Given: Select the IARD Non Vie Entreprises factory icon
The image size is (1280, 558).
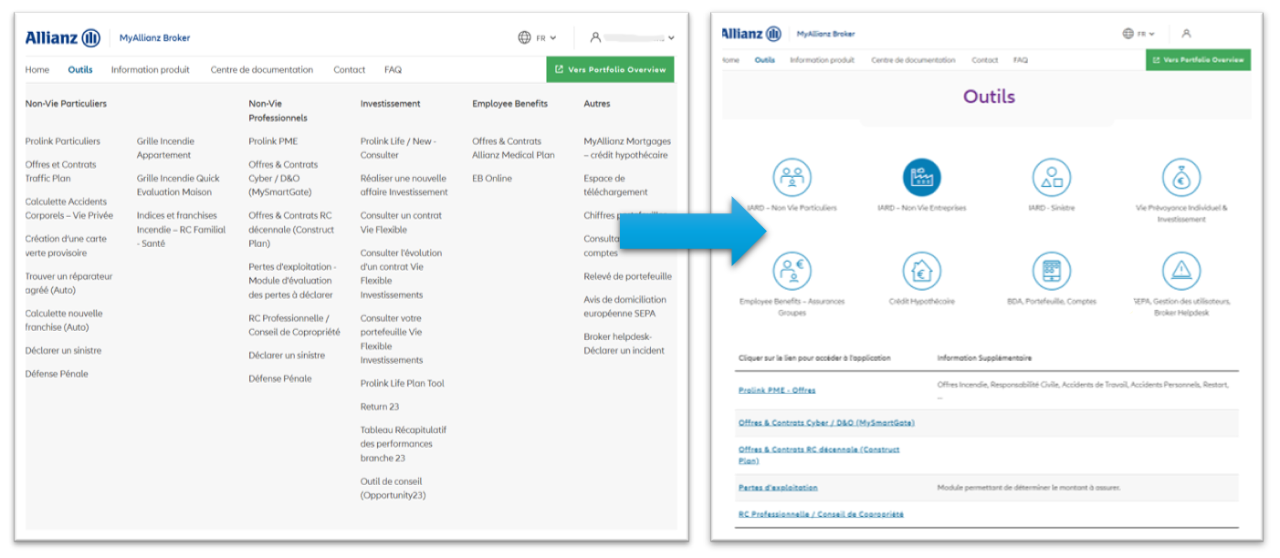Looking at the screenshot, I should [x=921, y=177].
